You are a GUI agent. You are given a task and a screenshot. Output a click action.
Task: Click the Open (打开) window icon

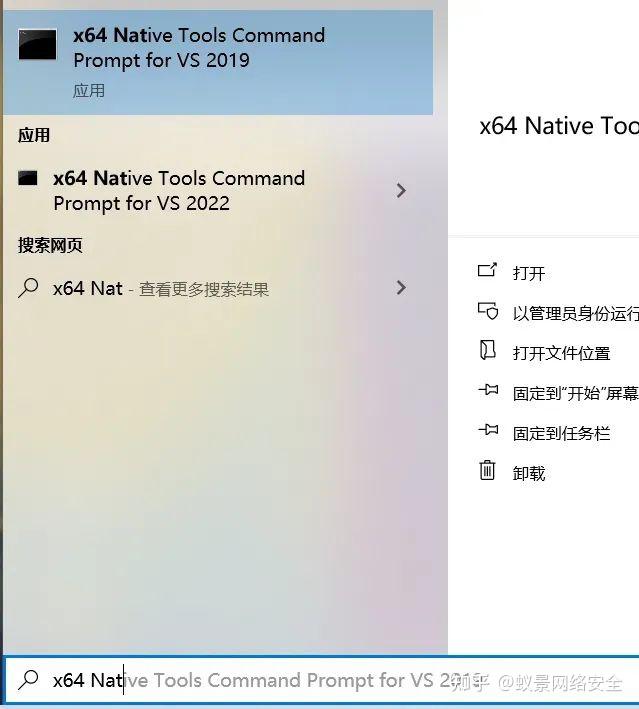coord(488,270)
